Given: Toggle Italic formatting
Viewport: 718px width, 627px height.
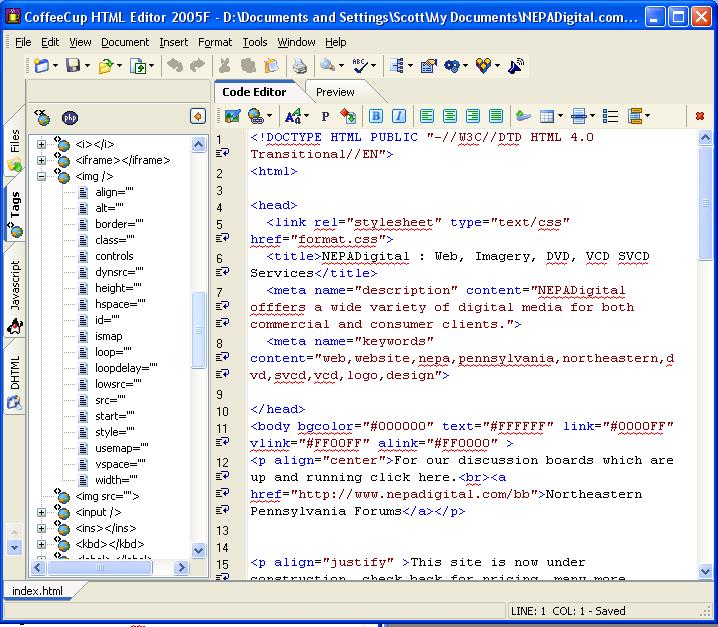Looking at the screenshot, I should click(399, 116).
